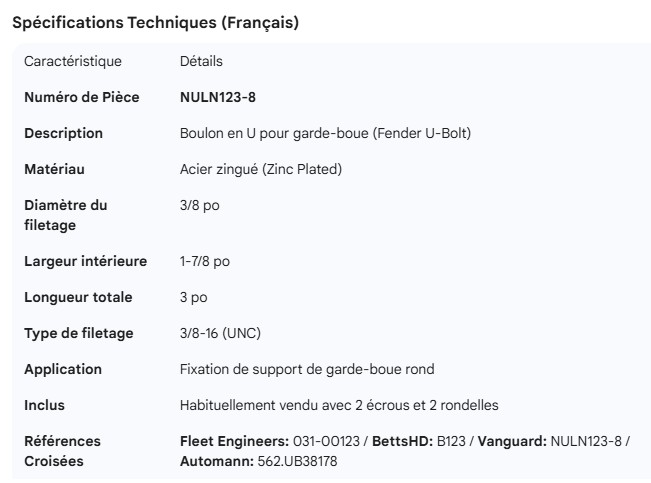Click the Matériau row label

pyautogui.click(x=54, y=169)
